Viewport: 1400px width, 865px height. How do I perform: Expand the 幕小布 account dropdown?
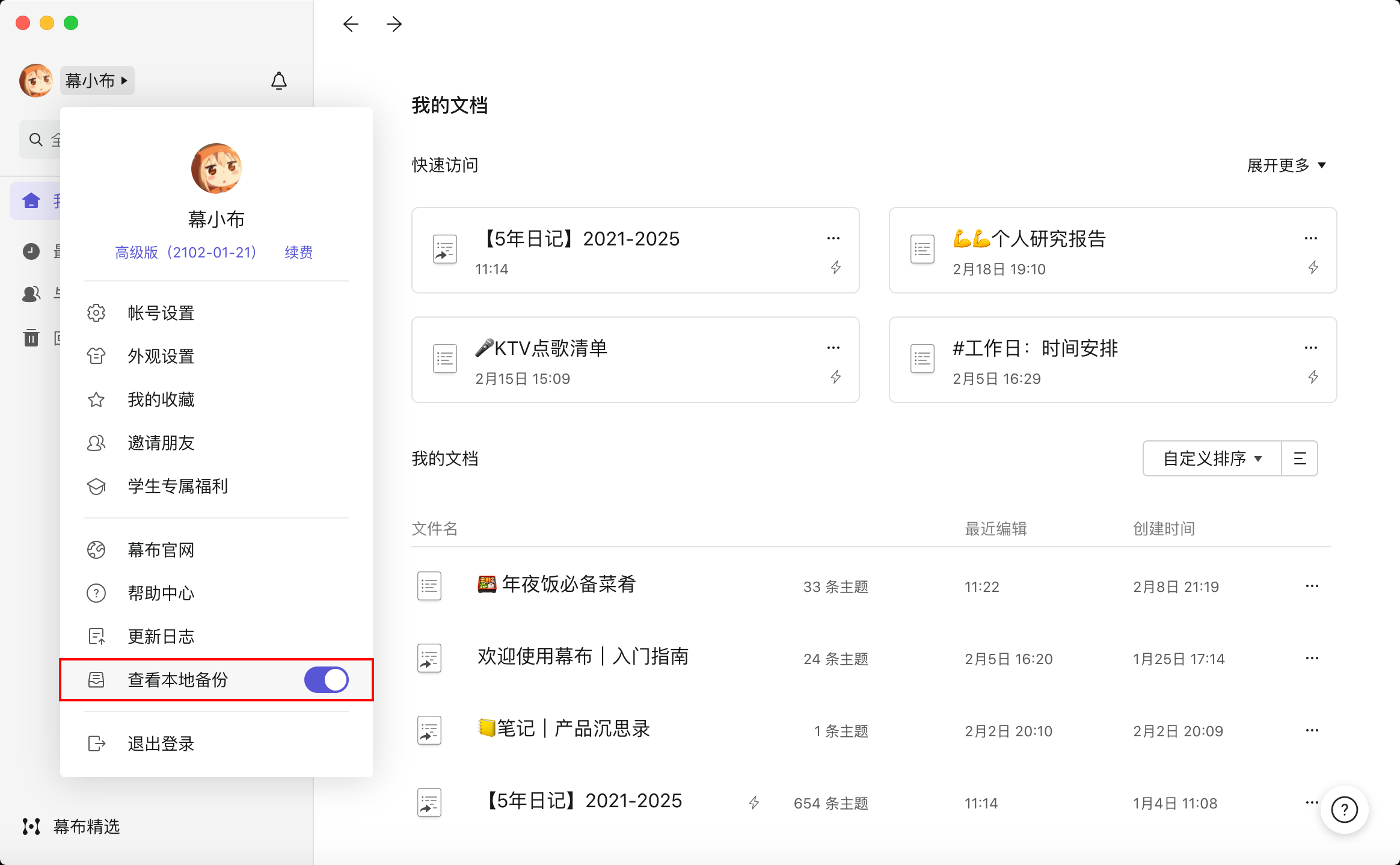point(97,81)
